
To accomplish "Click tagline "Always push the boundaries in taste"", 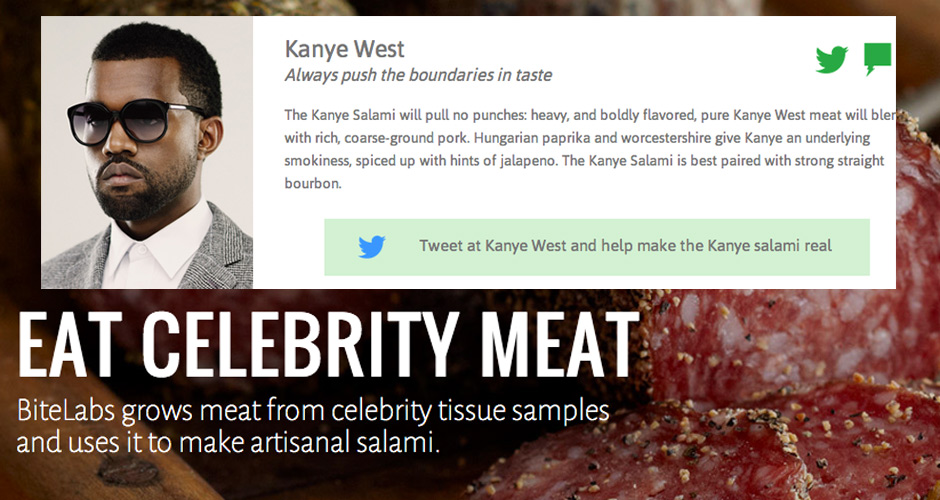I will [418, 76].
